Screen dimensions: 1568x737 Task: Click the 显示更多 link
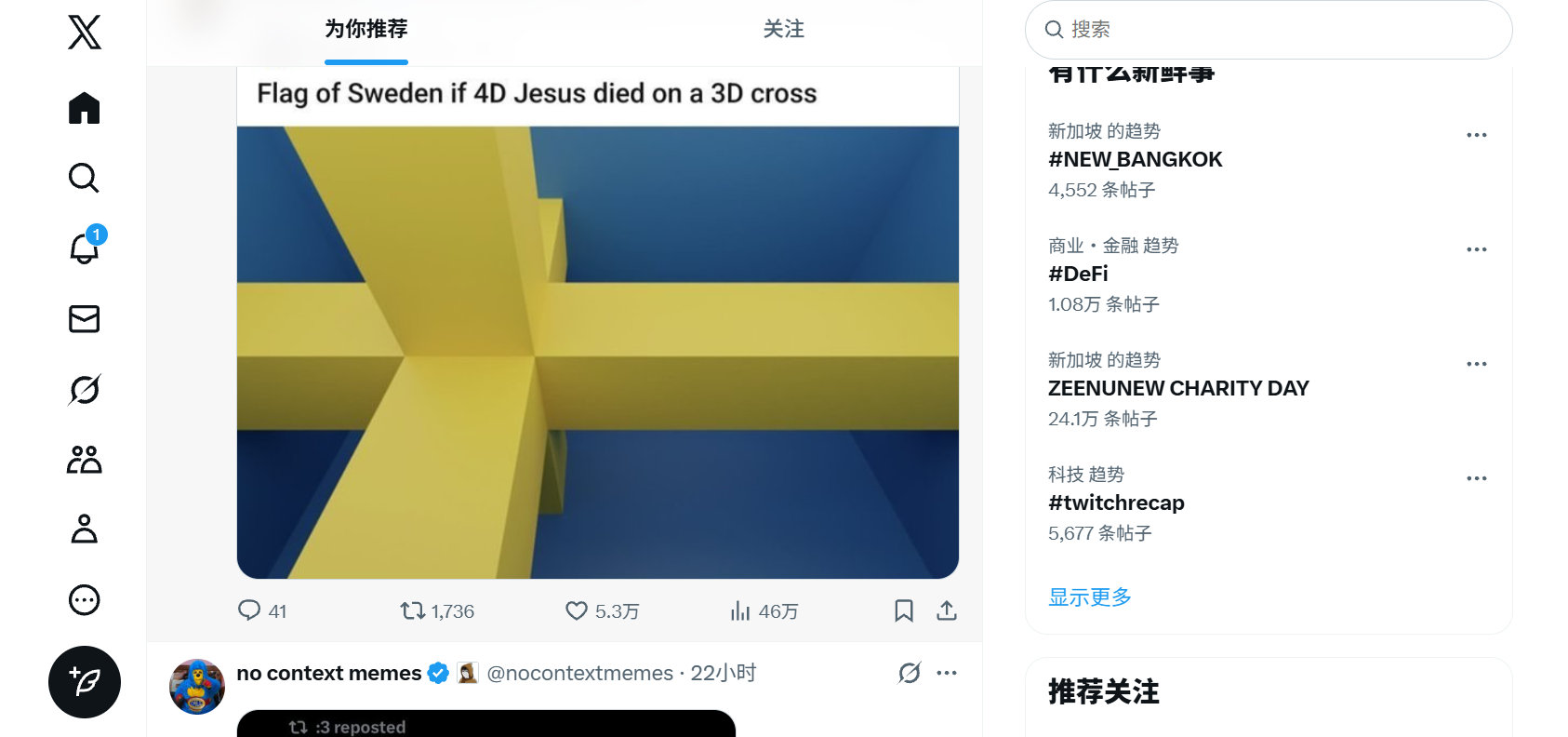(1090, 597)
